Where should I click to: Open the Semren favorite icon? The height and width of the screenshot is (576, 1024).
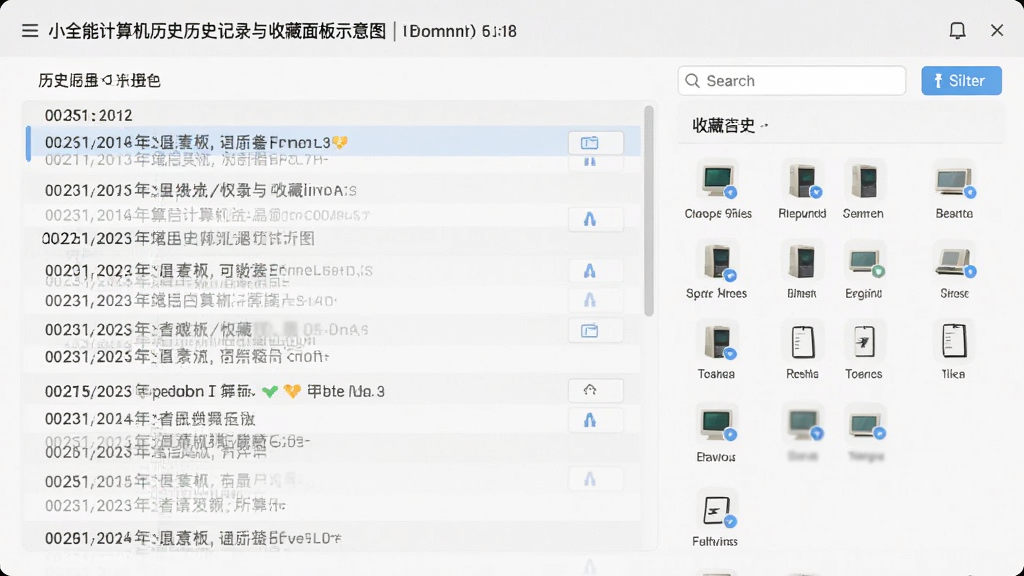pos(863,180)
